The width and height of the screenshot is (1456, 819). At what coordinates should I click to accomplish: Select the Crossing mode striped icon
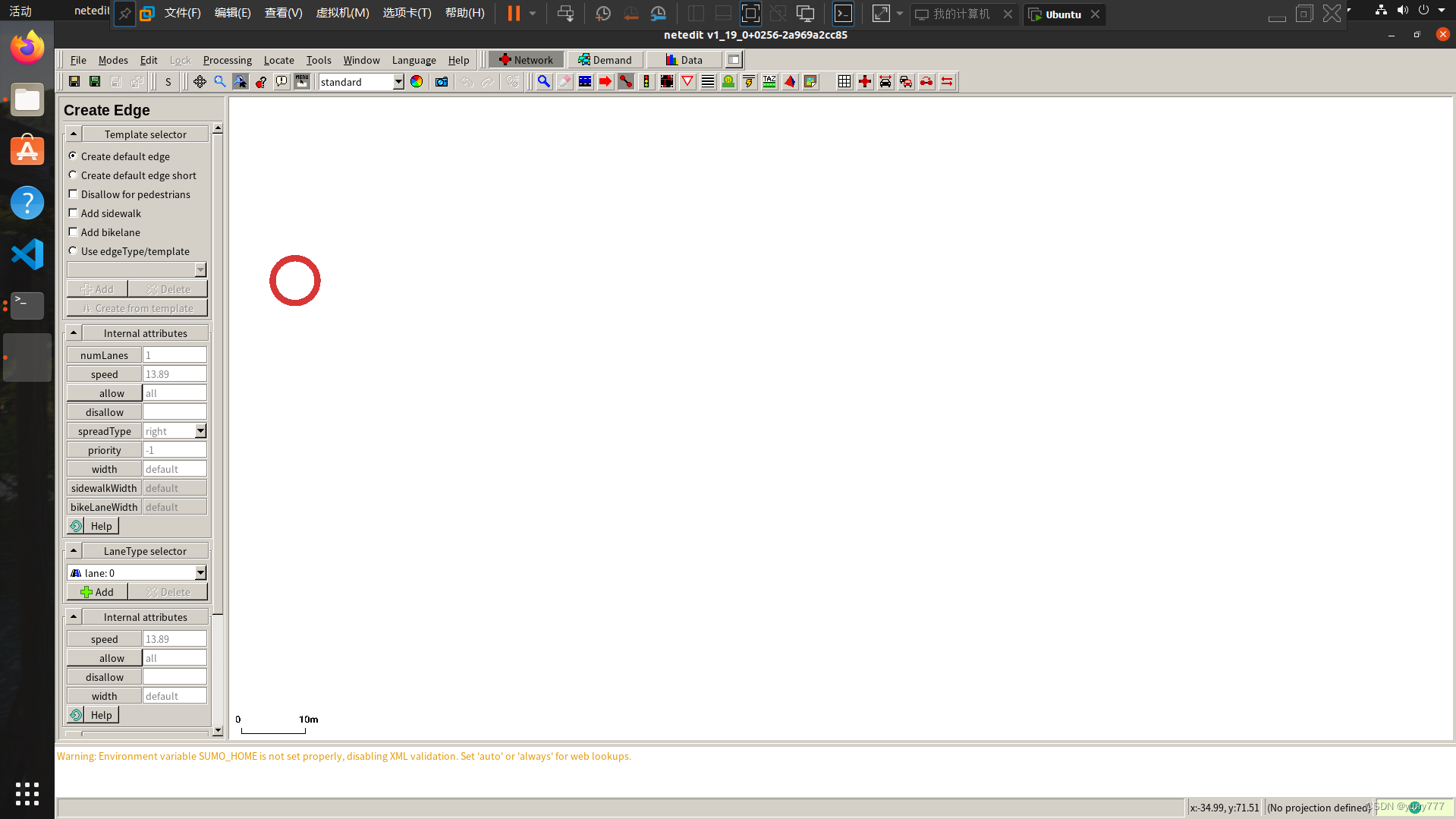pos(708,81)
